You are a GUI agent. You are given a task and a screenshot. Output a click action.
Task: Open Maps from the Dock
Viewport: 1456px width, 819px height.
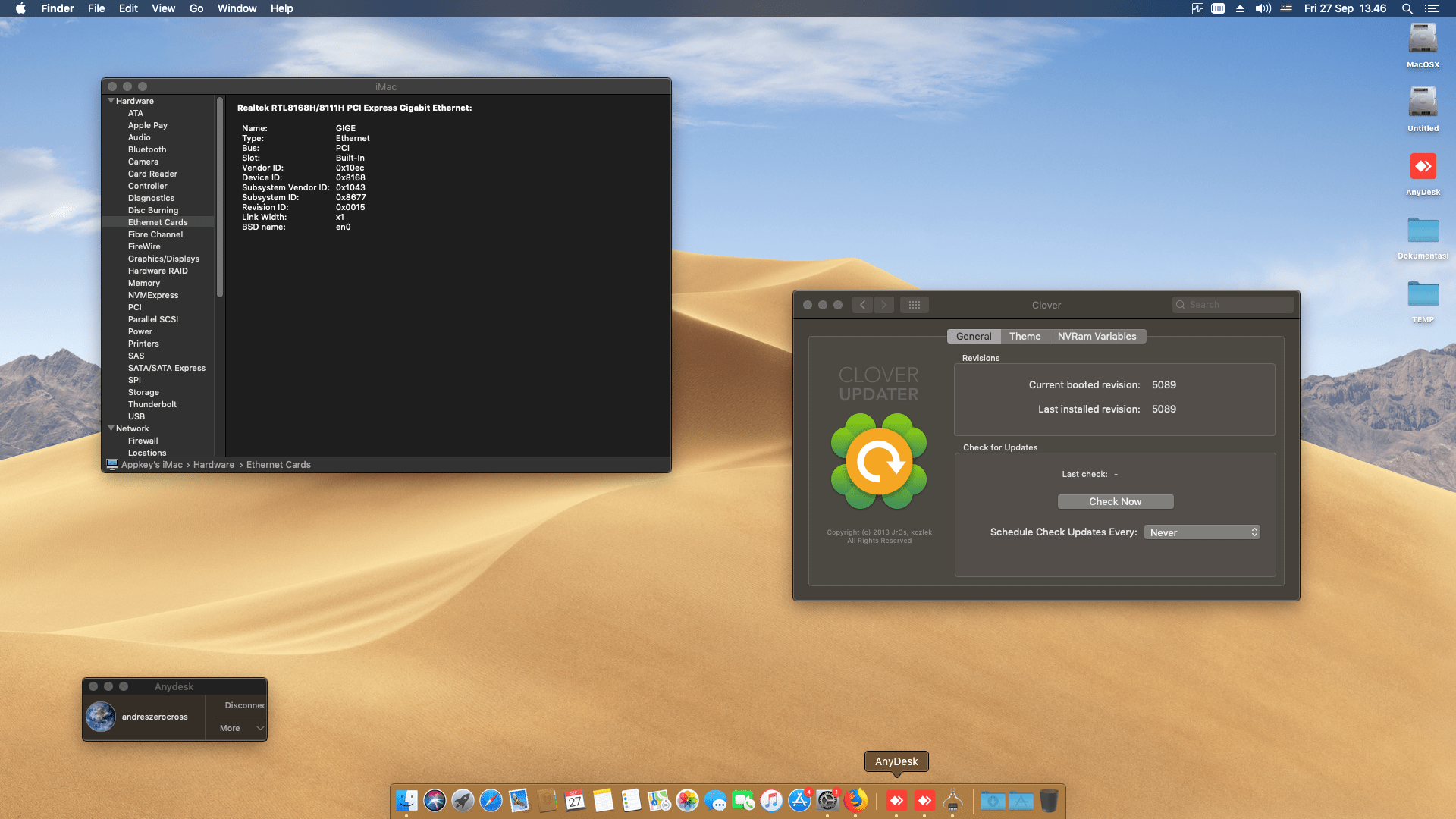pyautogui.click(x=659, y=800)
